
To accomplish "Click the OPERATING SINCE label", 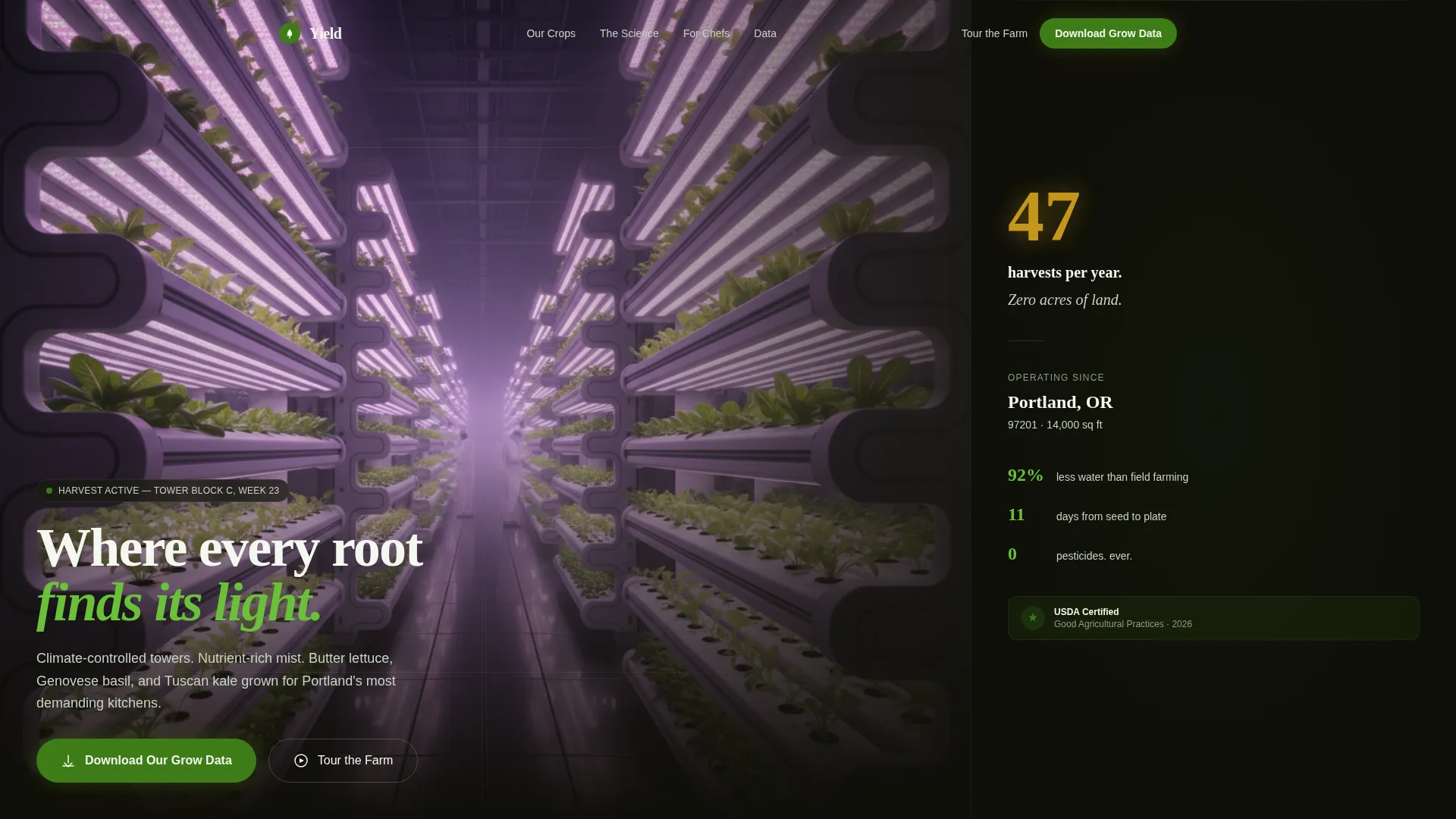I will (1056, 378).
